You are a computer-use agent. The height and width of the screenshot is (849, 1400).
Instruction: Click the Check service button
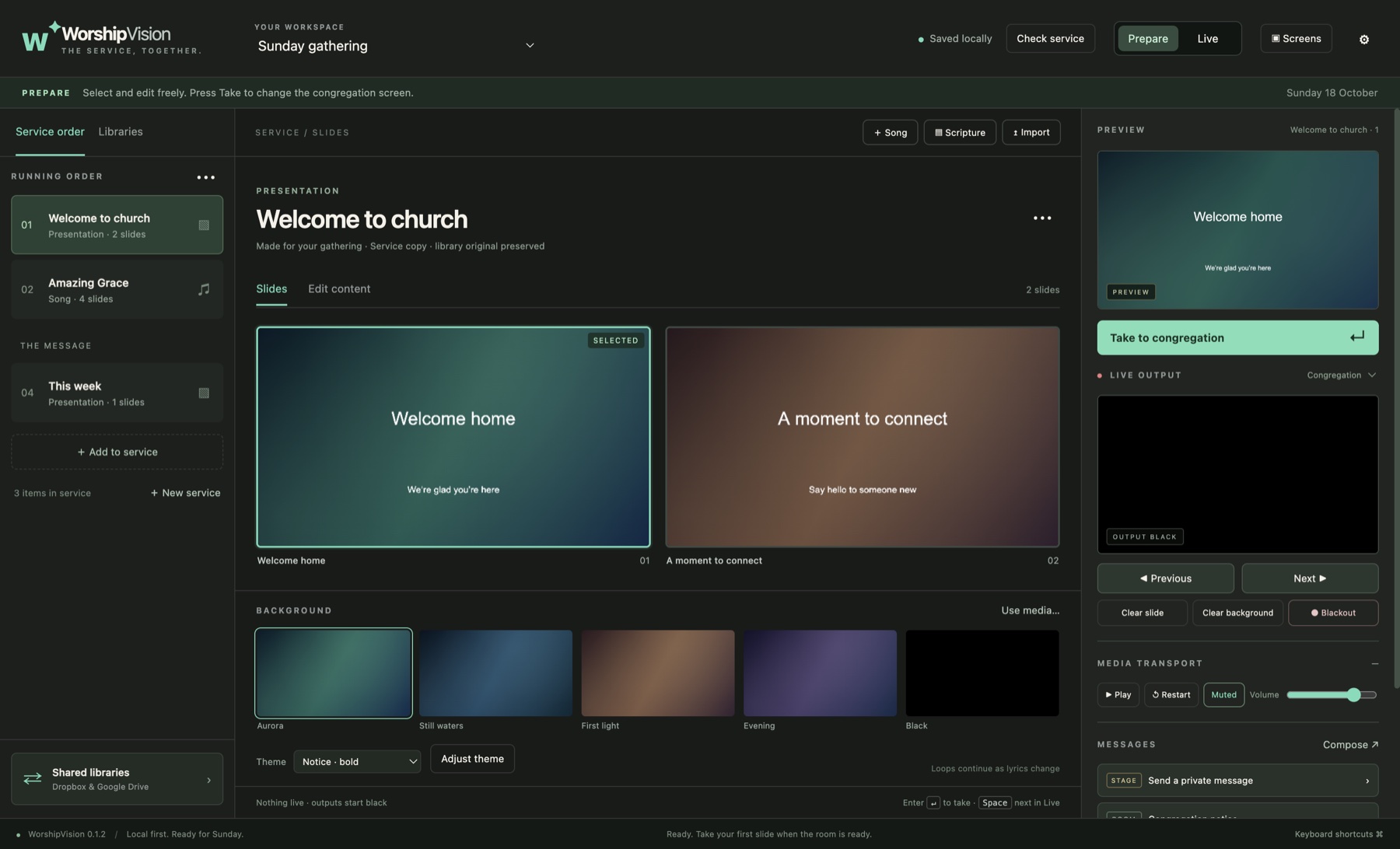1050,39
